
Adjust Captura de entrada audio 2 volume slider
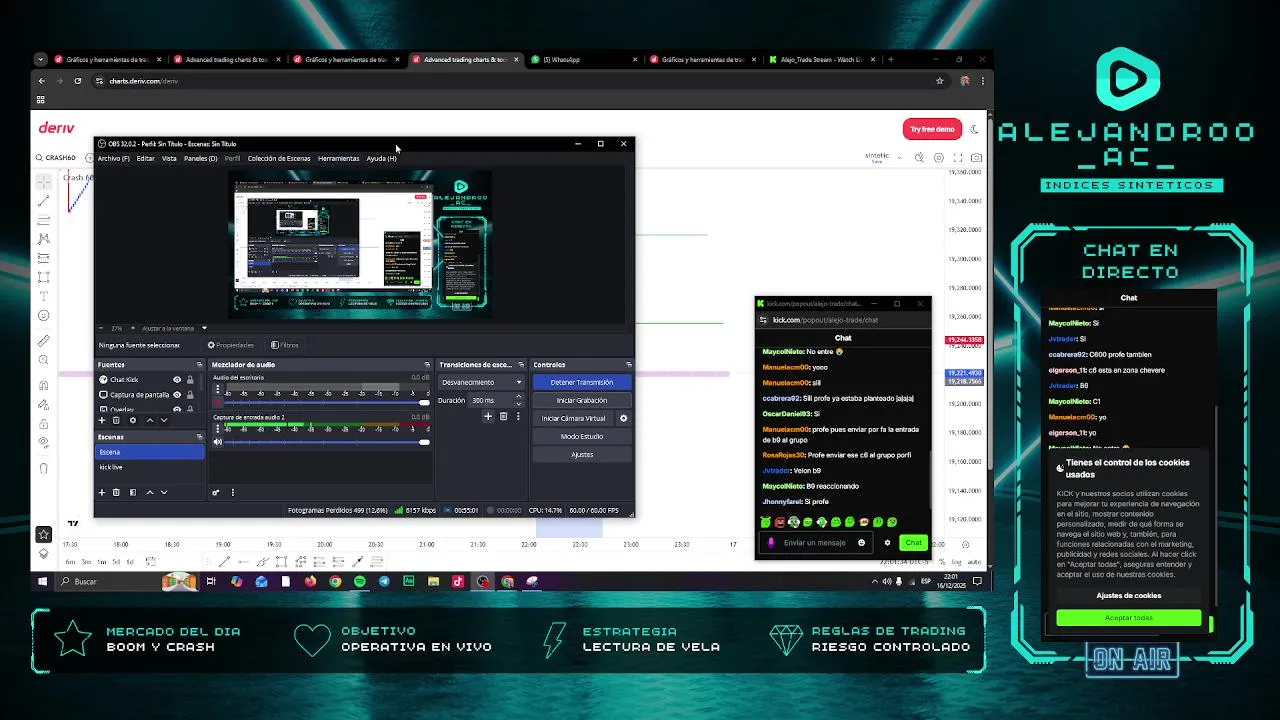325,441
